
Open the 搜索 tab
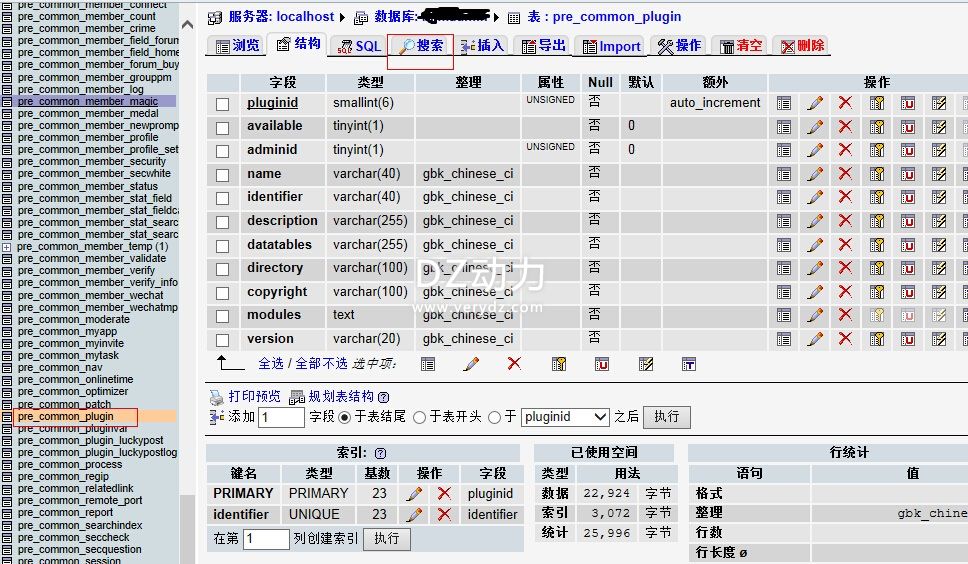pos(422,46)
